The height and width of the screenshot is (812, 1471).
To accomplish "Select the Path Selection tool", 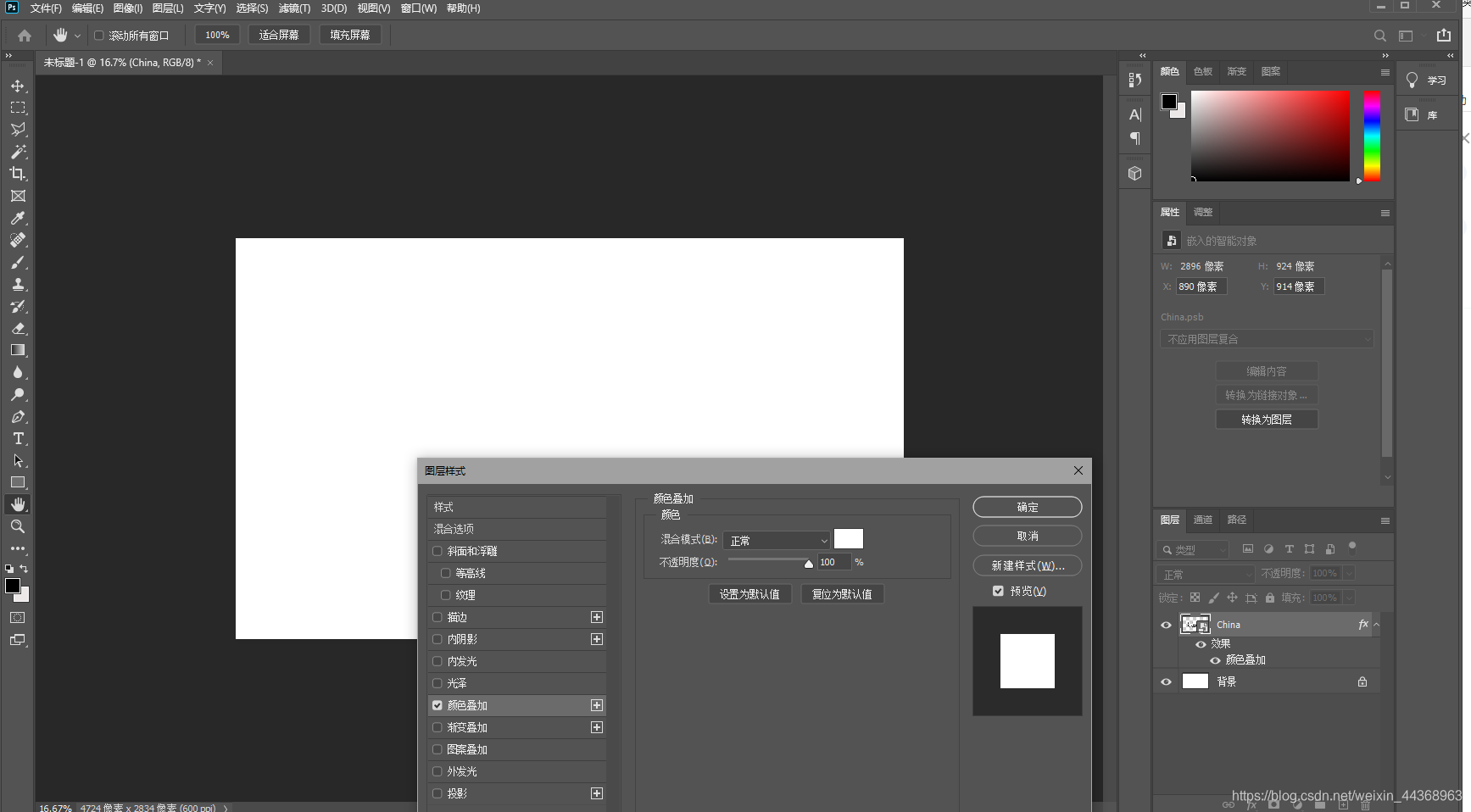I will coord(18,460).
